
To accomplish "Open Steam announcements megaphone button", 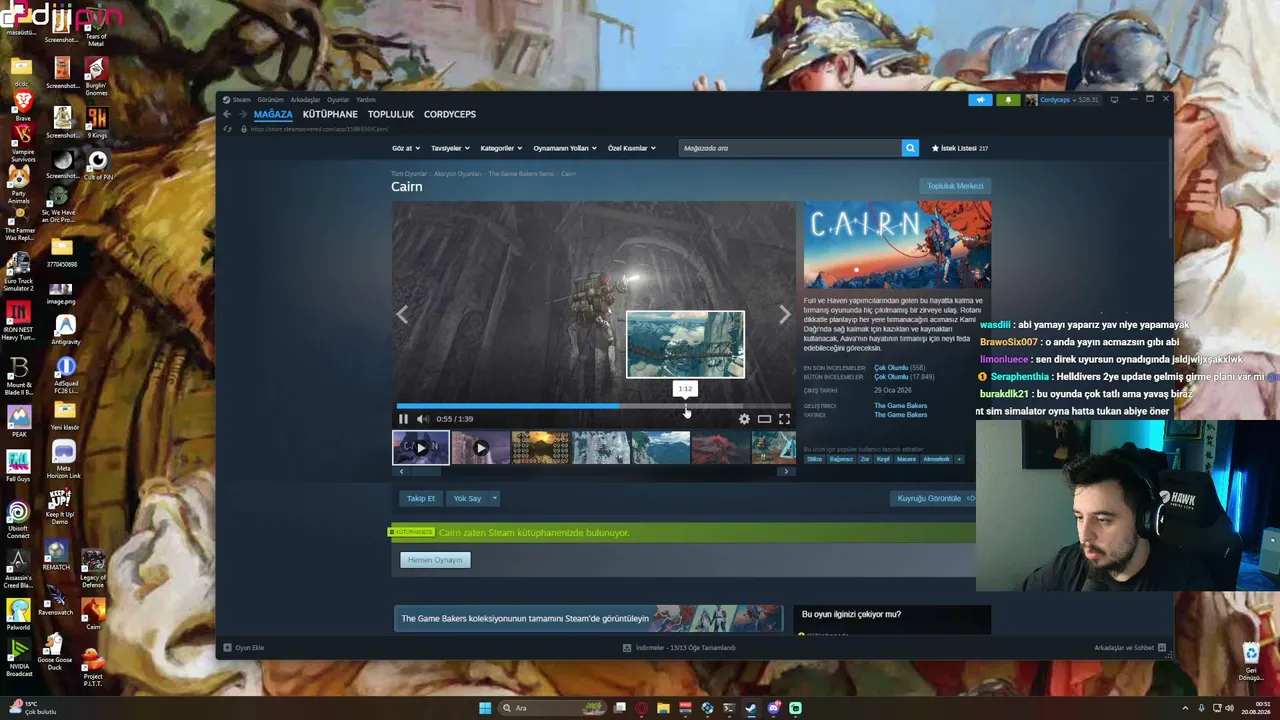I will [x=980, y=100].
